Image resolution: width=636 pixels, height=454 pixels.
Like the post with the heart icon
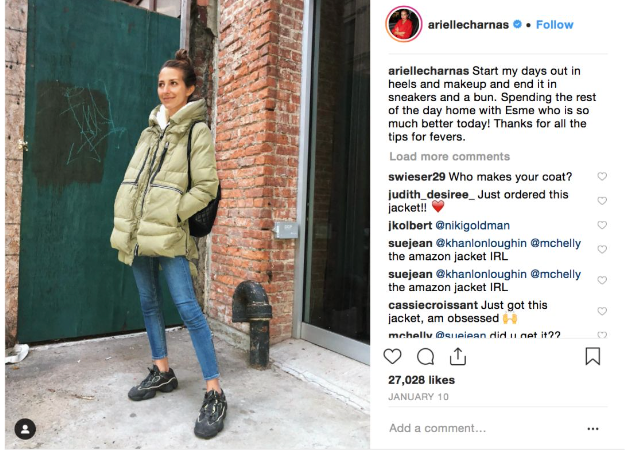(x=392, y=357)
